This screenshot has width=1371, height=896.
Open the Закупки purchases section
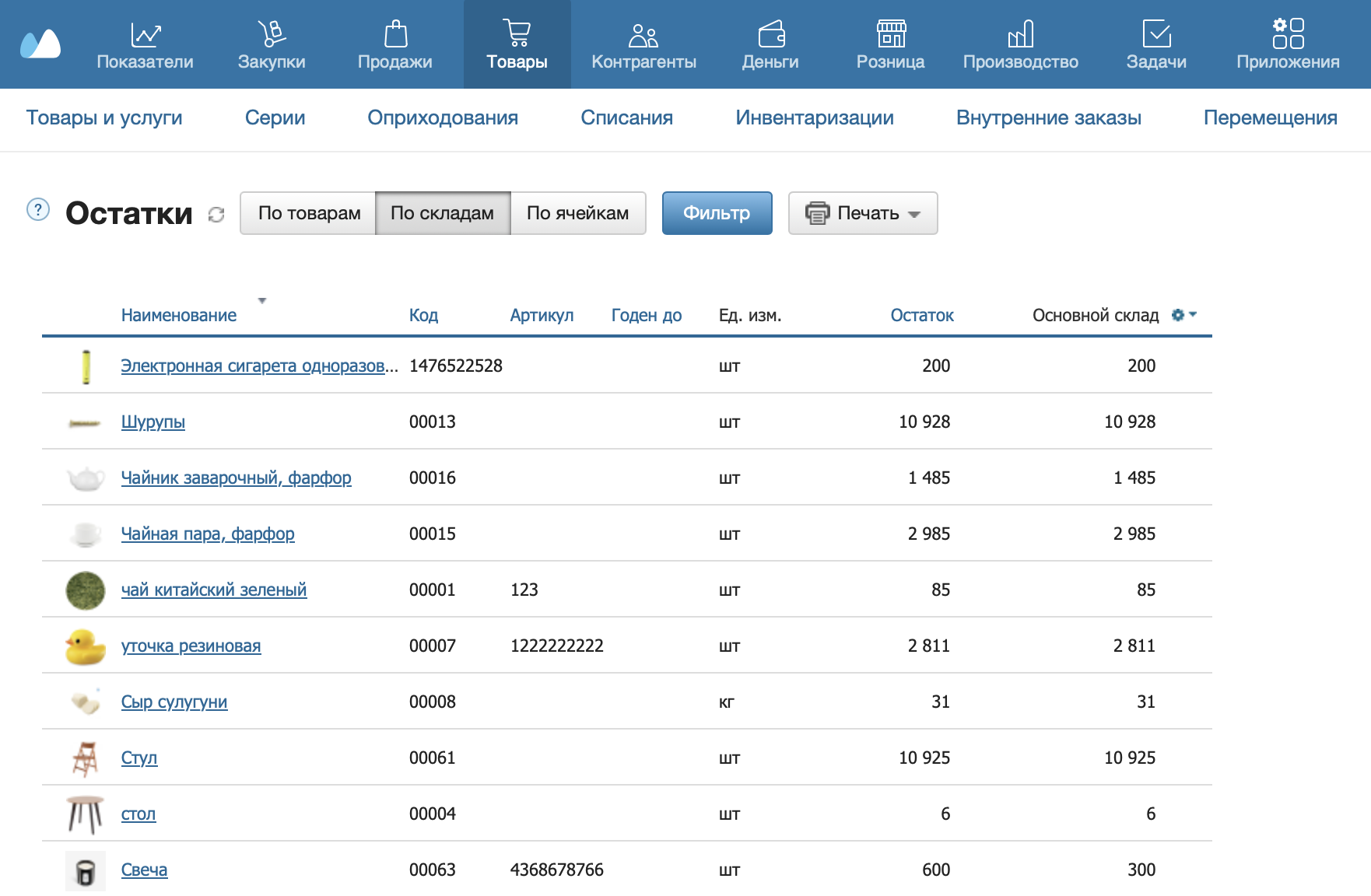click(x=272, y=45)
